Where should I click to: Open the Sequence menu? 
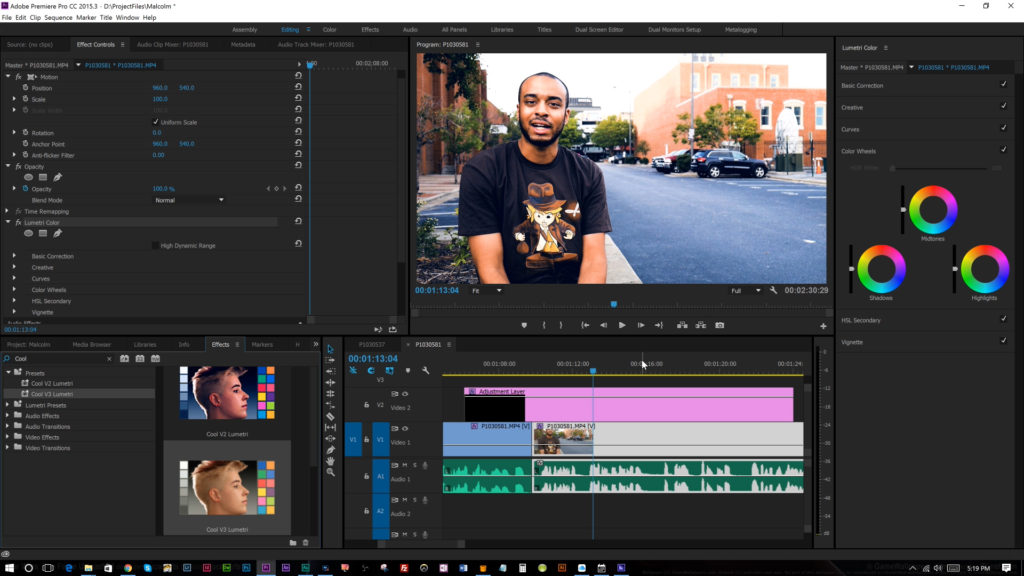tap(58, 18)
